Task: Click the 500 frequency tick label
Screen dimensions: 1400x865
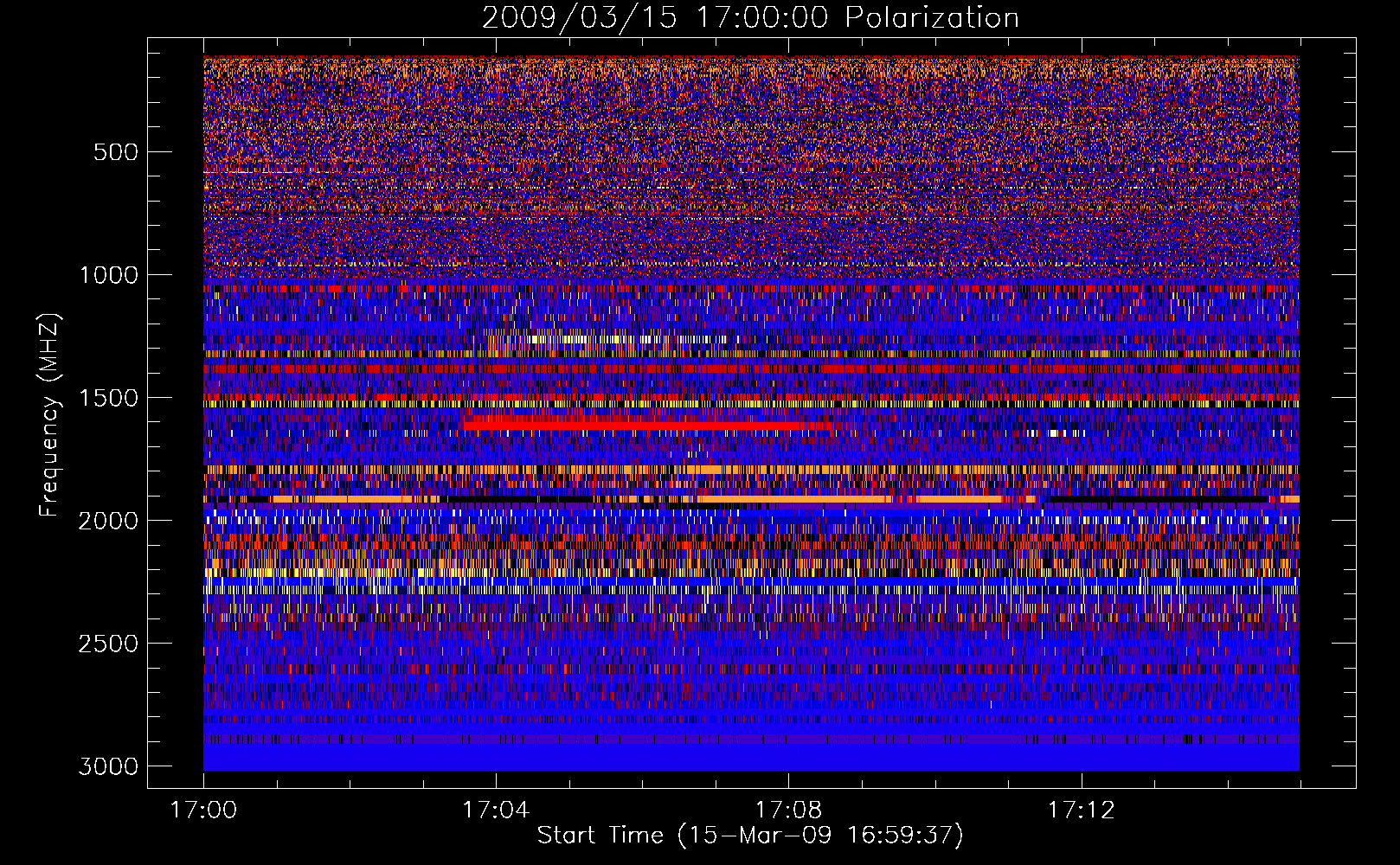Action: (115, 152)
